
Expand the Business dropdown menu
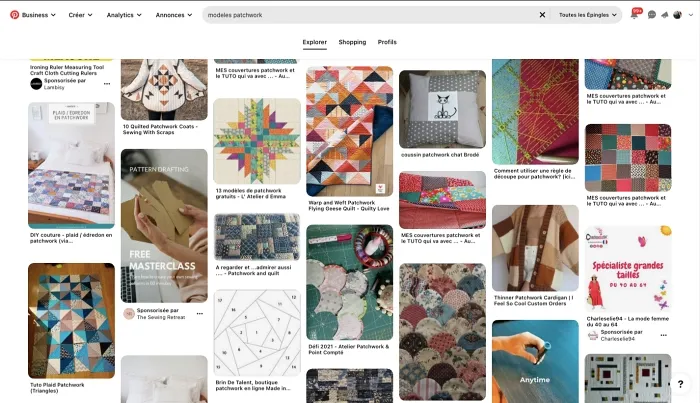click(x=38, y=15)
